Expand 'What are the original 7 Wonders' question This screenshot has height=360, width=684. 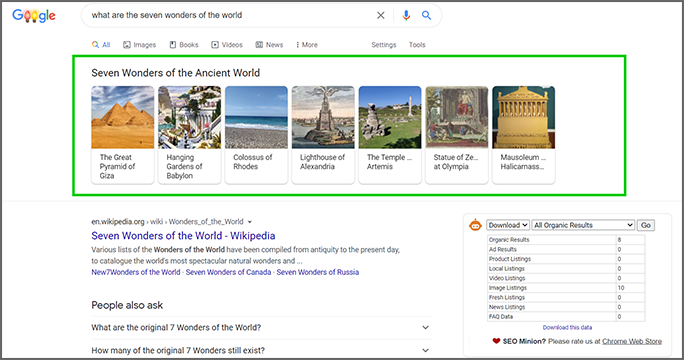point(261,328)
